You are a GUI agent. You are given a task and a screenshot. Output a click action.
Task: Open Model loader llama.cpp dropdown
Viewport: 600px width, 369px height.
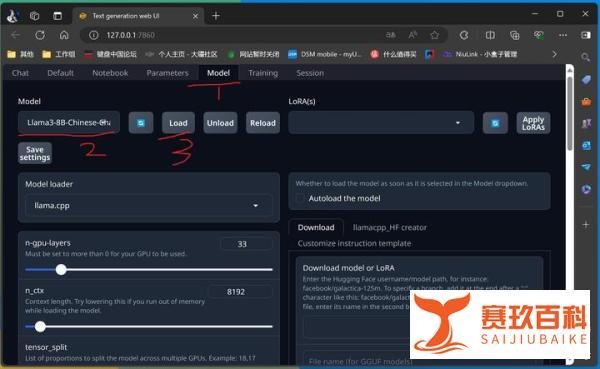coord(148,206)
